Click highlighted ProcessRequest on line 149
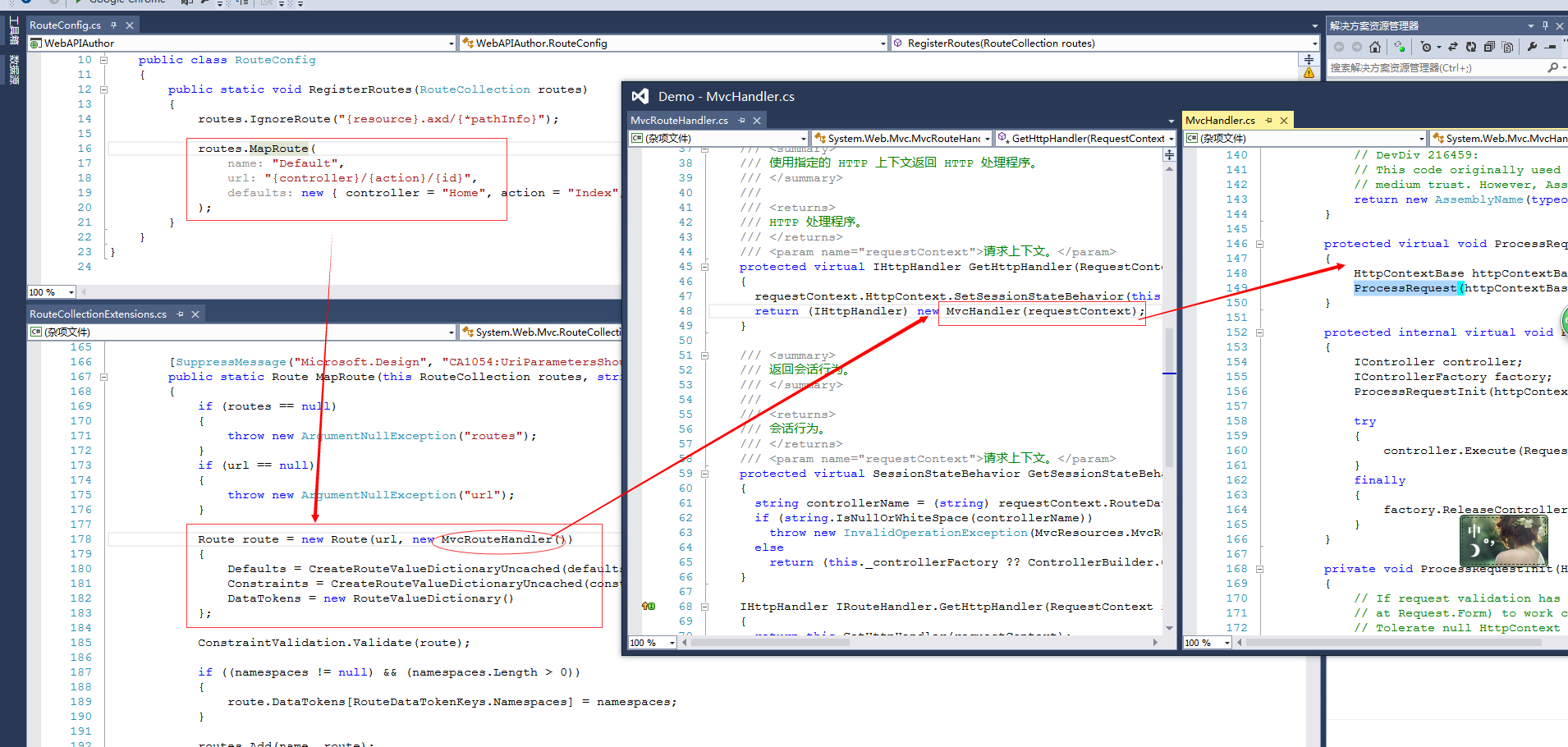This screenshot has height=747, width=1568. click(1405, 288)
